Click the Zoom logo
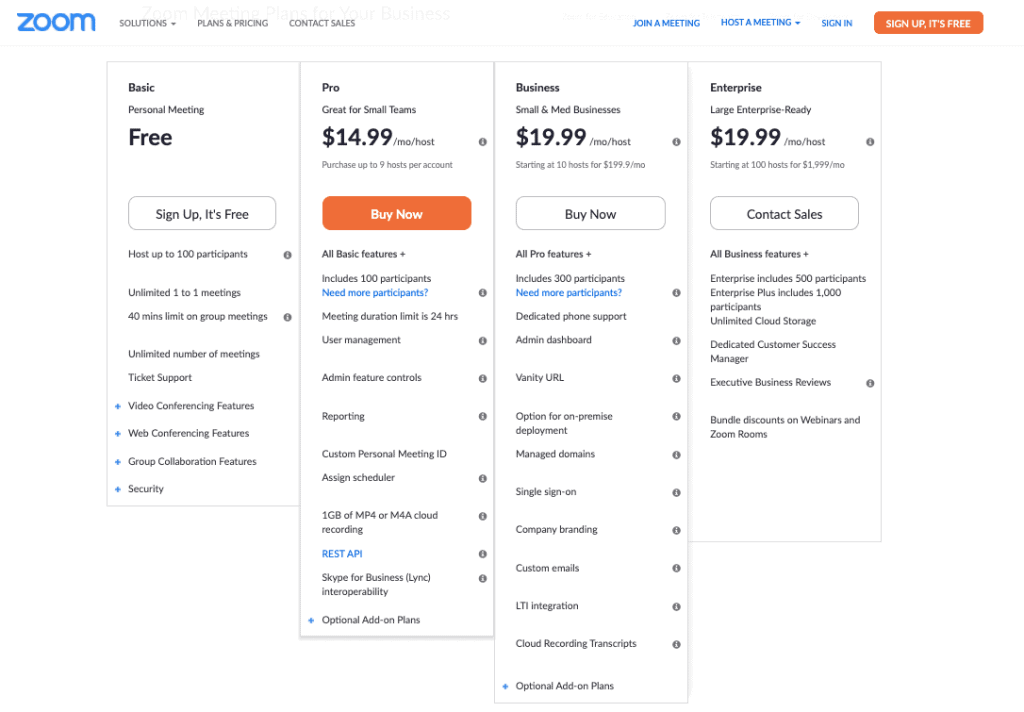This screenshot has width=1024, height=712. [56, 22]
